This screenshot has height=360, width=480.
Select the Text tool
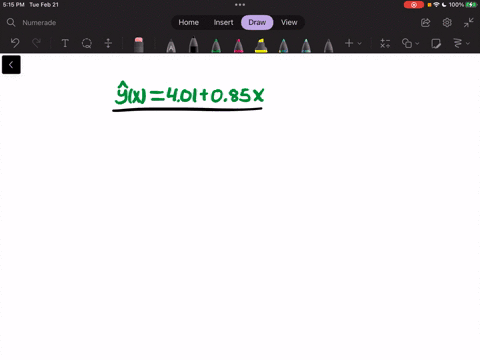(65, 43)
